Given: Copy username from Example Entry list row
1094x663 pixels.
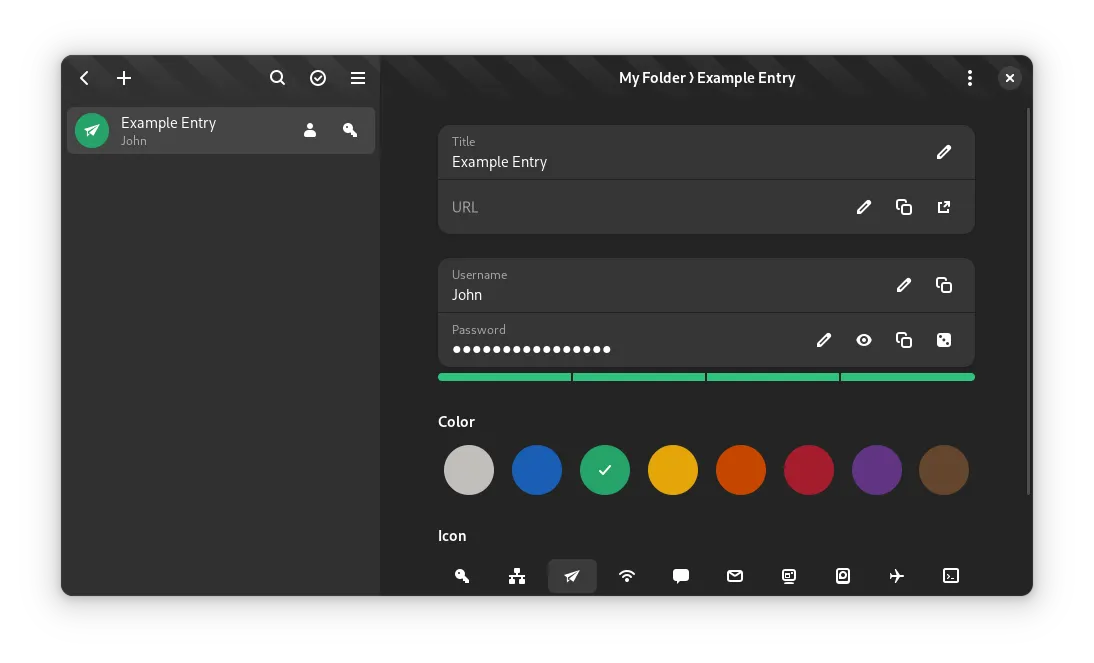Looking at the screenshot, I should click(310, 130).
